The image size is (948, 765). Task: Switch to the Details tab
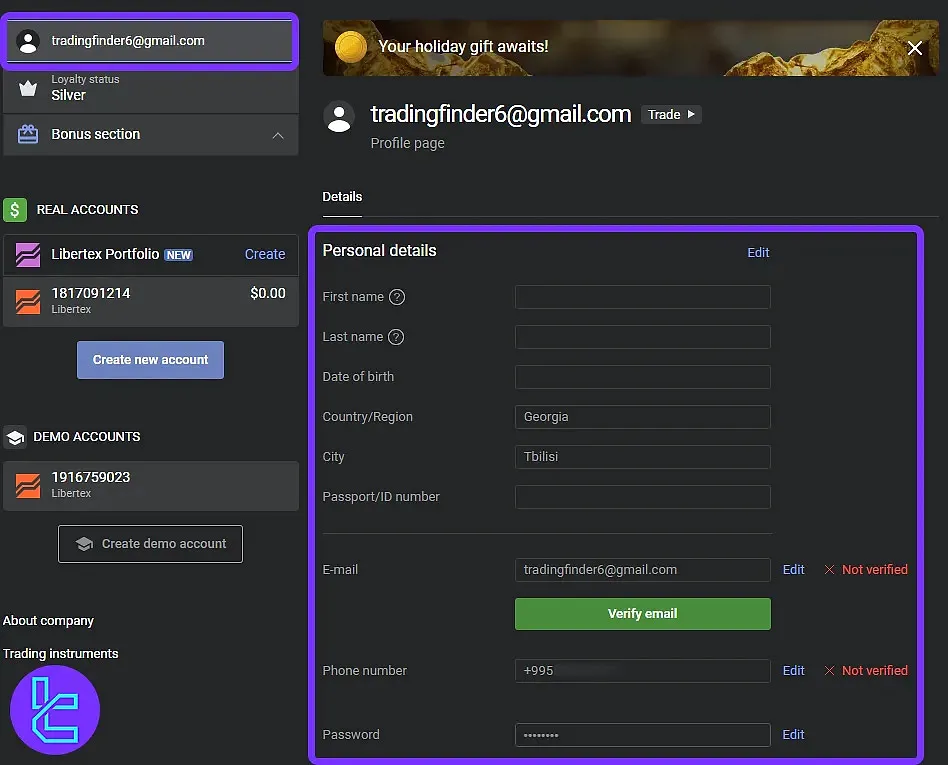342,197
